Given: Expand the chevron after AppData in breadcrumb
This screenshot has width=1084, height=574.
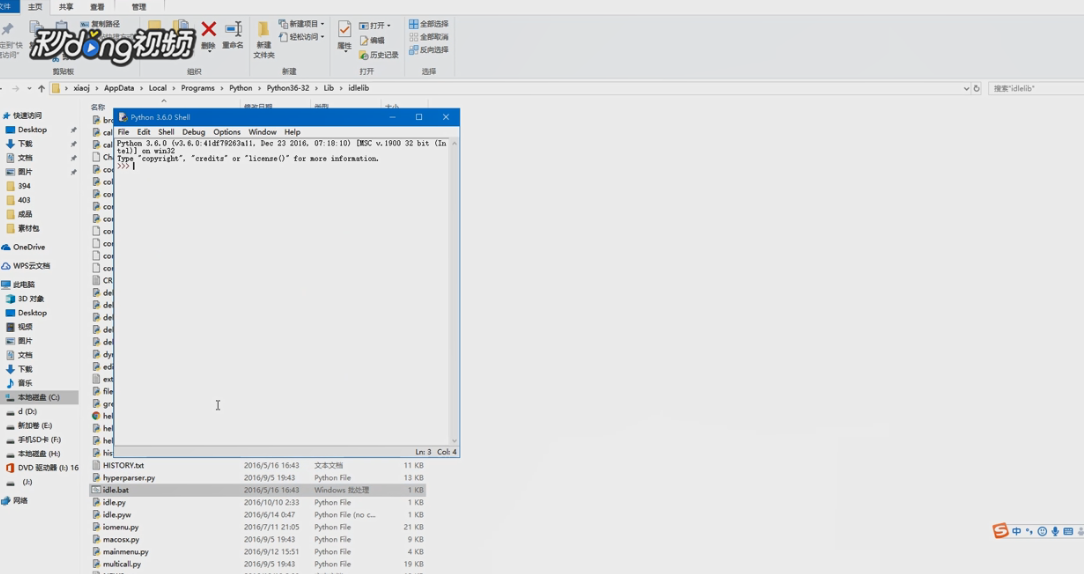Looking at the screenshot, I should (x=142, y=89).
